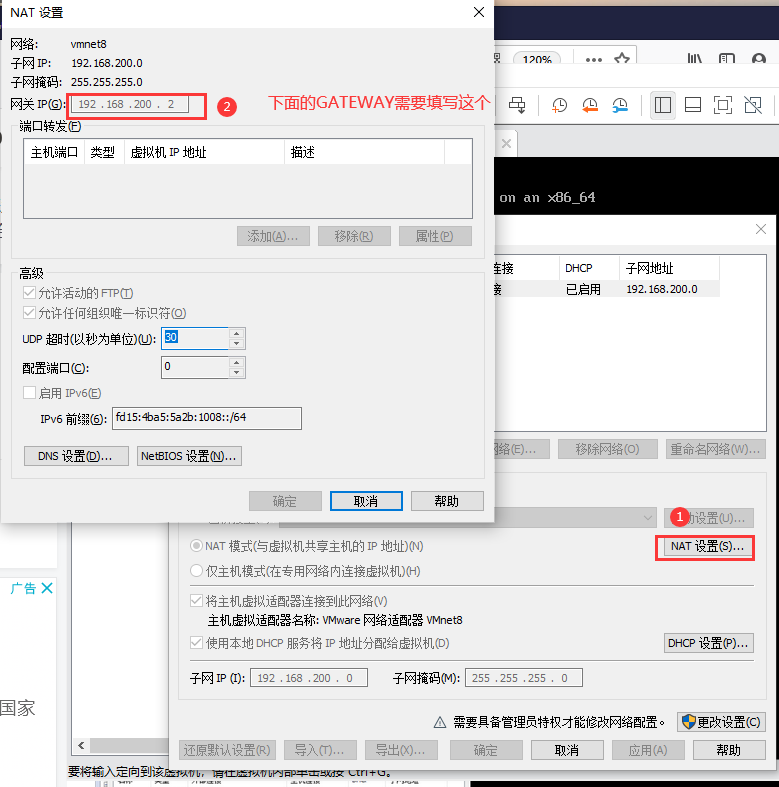Click 导出(X)... button

[x=401, y=750]
